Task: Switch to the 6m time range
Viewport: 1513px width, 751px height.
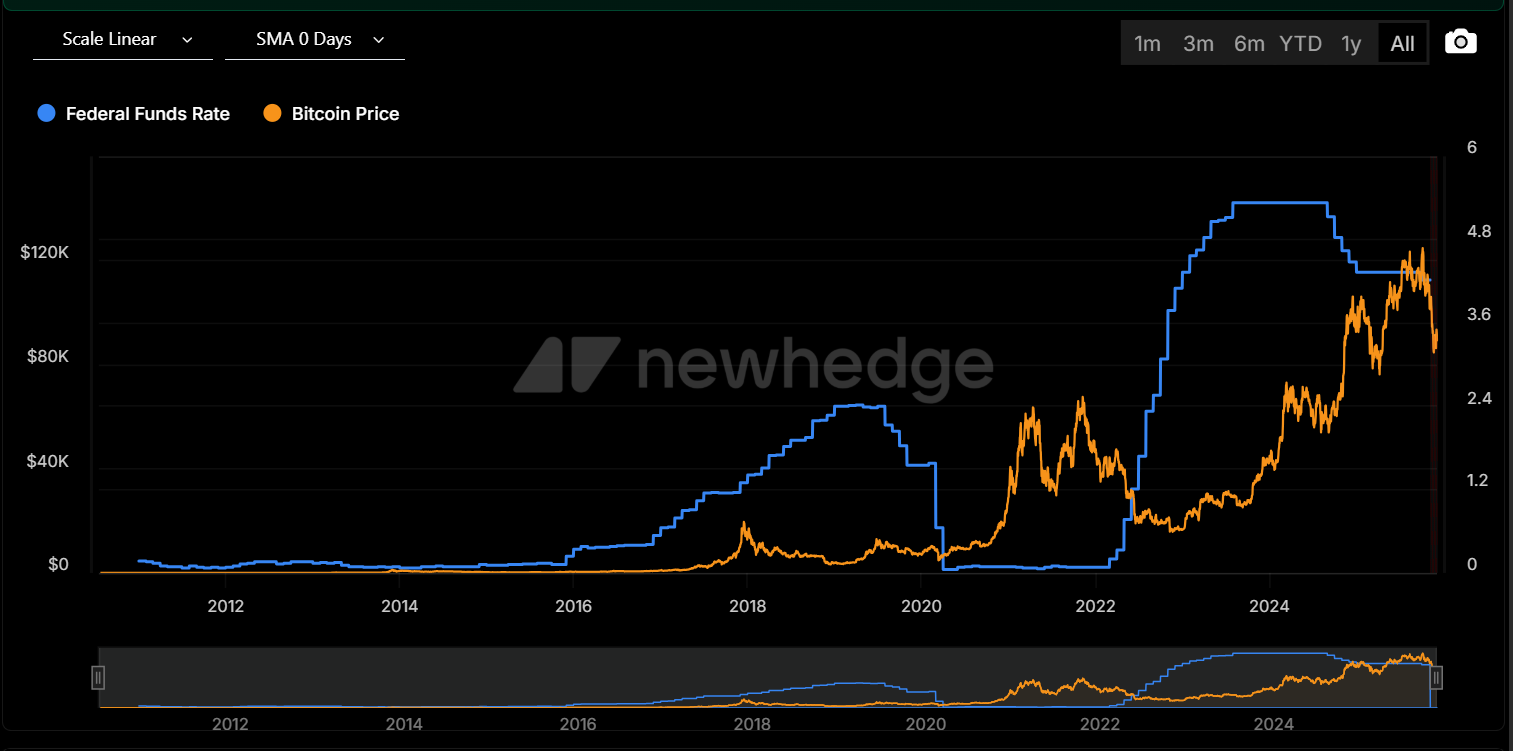Action: tap(1249, 44)
